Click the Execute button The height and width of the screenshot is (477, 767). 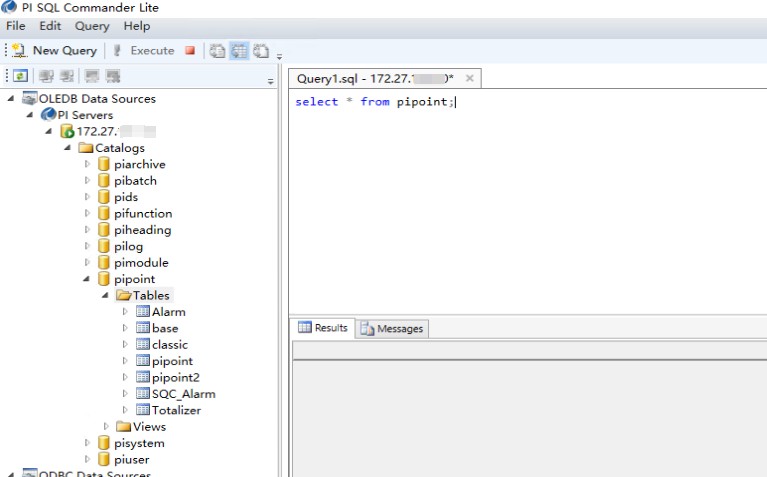pyautogui.click(x=144, y=50)
